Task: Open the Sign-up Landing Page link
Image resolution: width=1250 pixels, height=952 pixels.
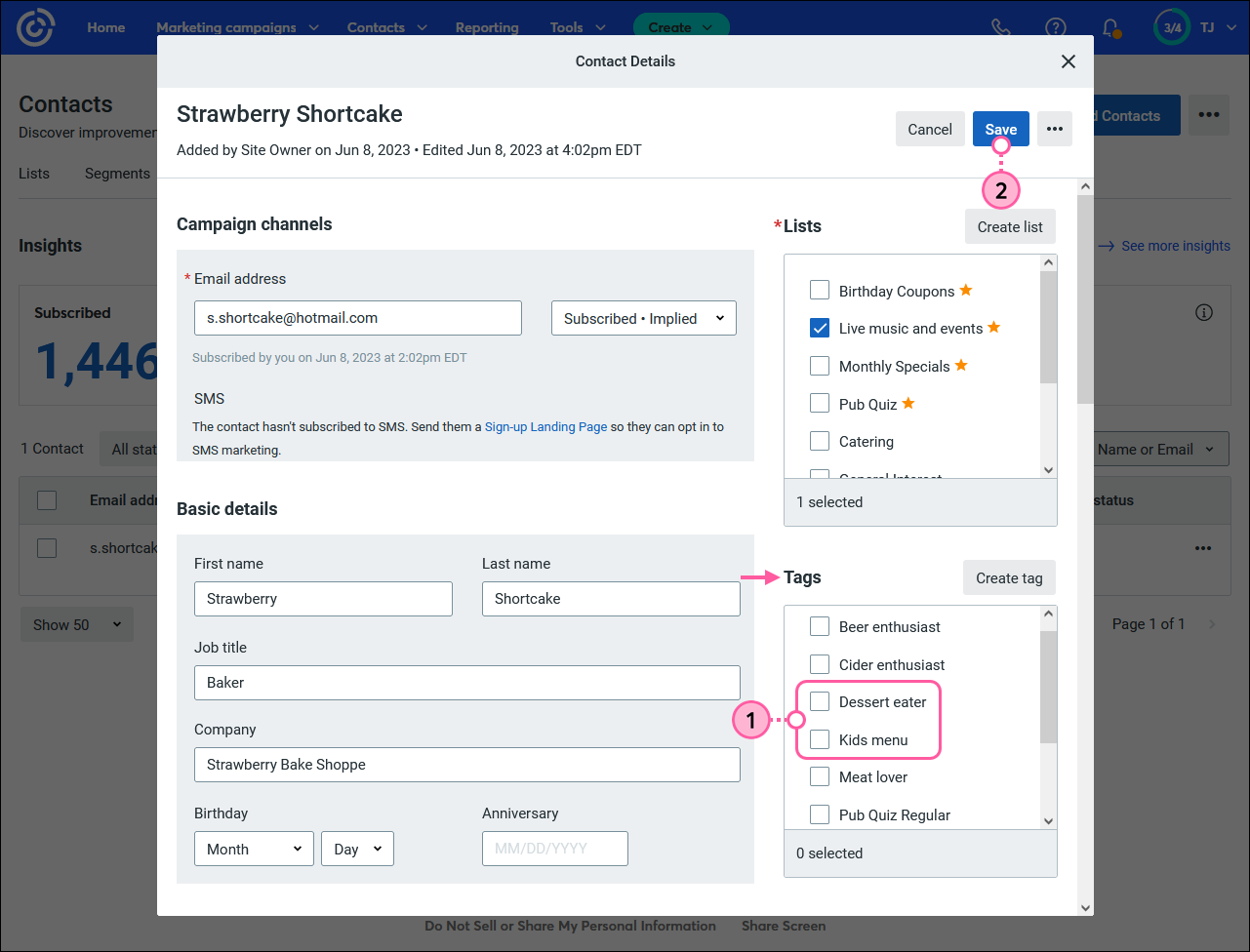Action: point(545,426)
